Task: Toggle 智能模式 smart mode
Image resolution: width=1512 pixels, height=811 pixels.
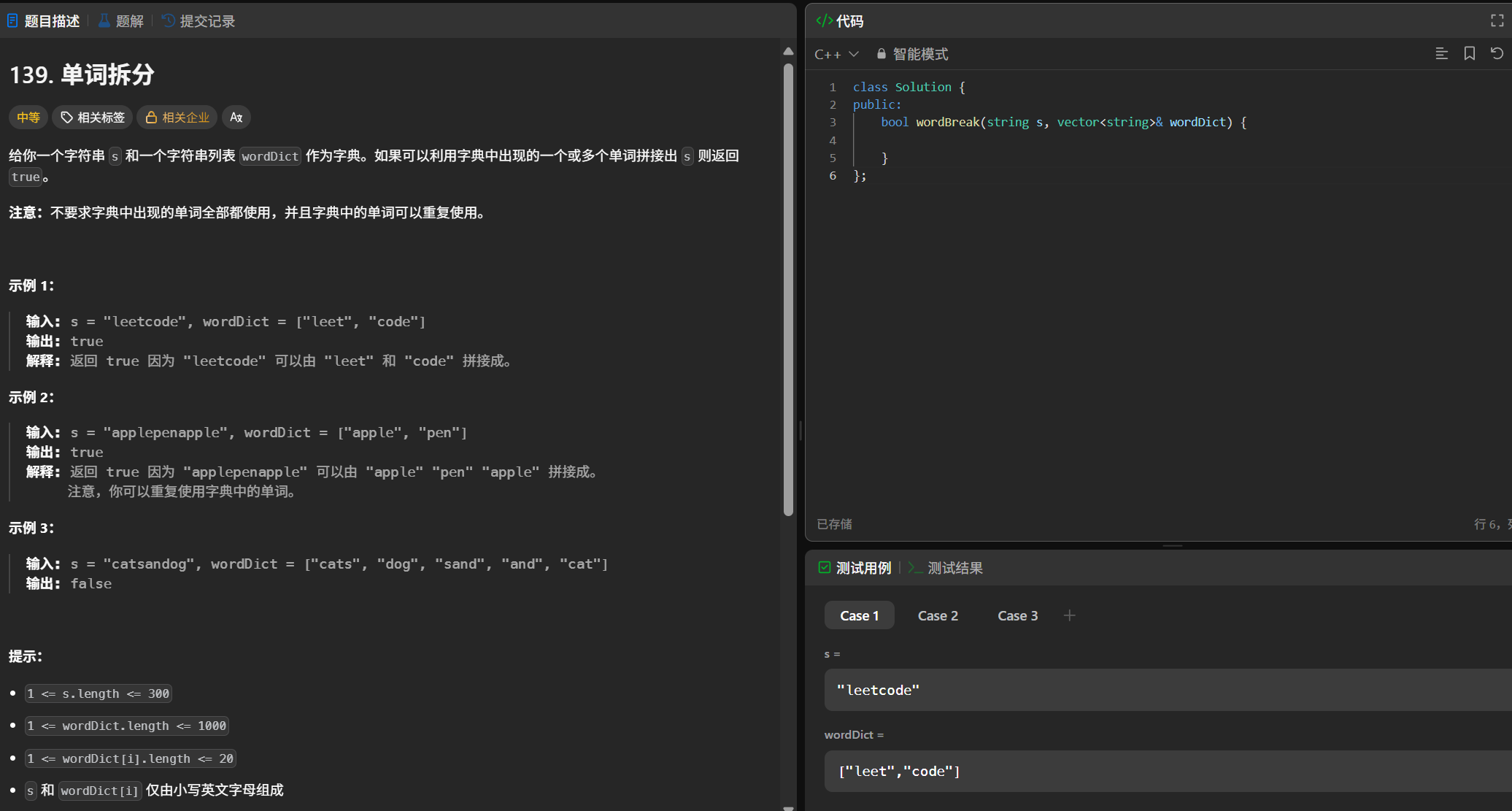Action: click(x=920, y=54)
